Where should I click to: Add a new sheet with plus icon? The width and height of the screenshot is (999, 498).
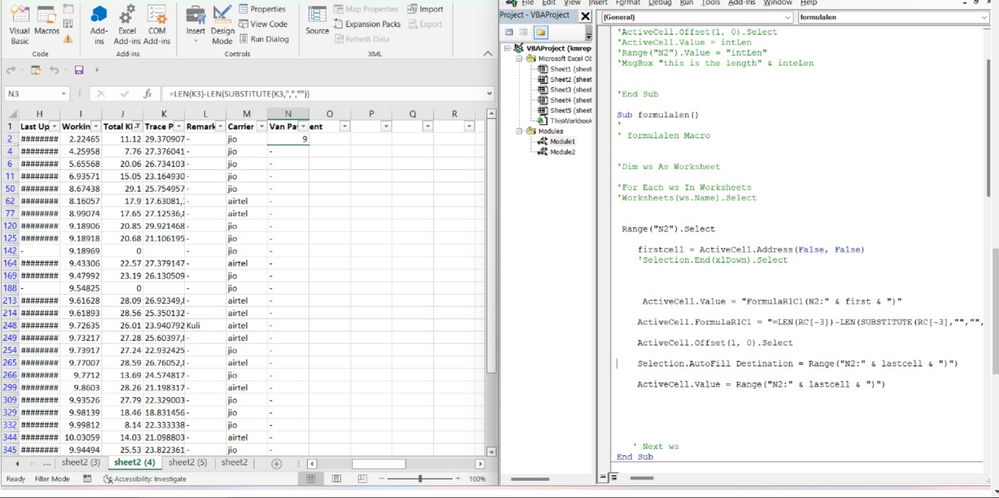pyautogui.click(x=277, y=463)
